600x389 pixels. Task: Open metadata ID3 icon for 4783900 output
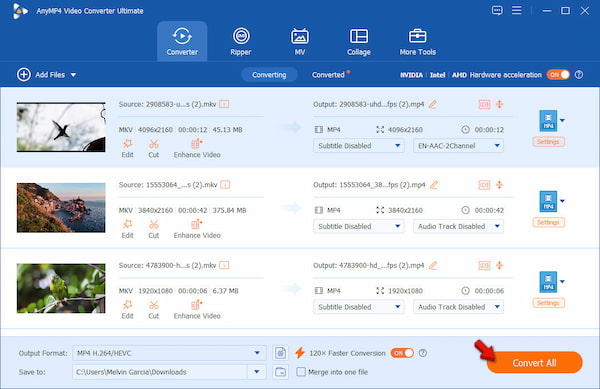click(484, 265)
